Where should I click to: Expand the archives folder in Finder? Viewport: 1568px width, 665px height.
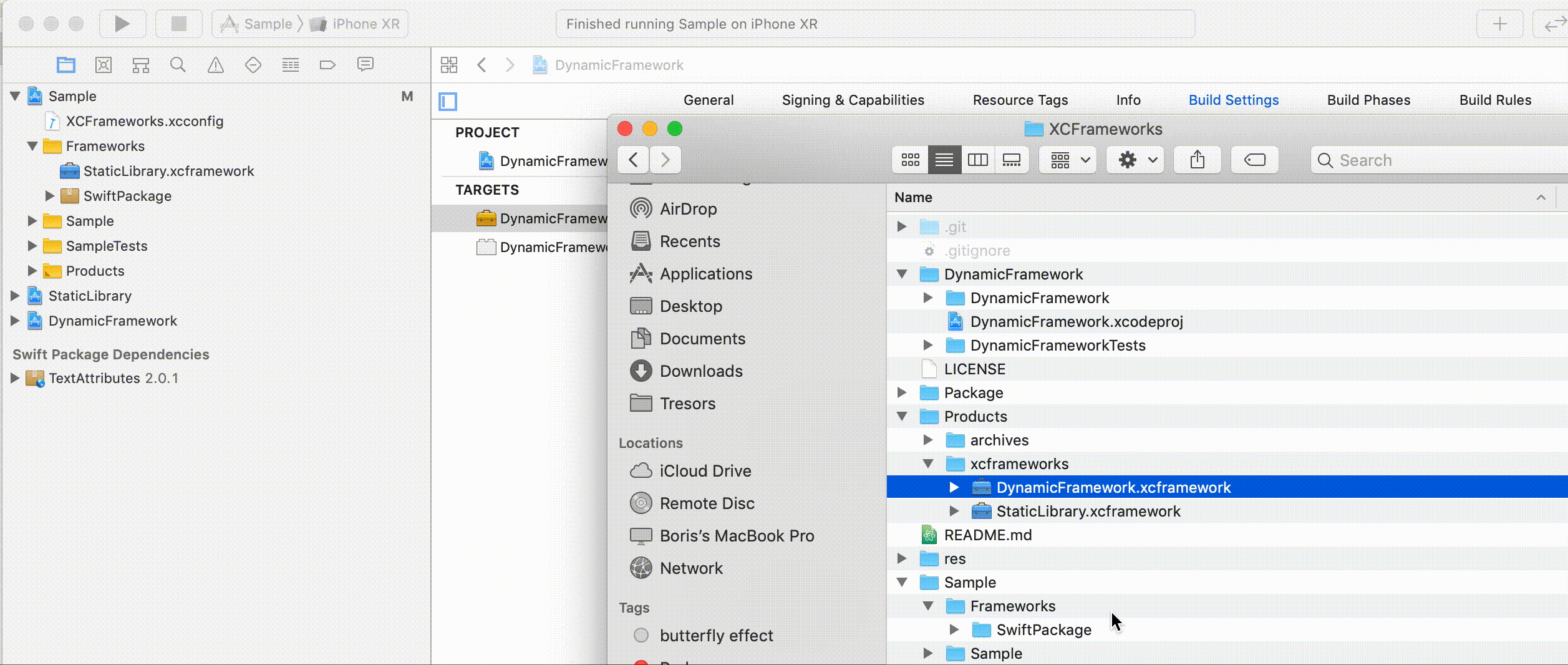coord(928,440)
